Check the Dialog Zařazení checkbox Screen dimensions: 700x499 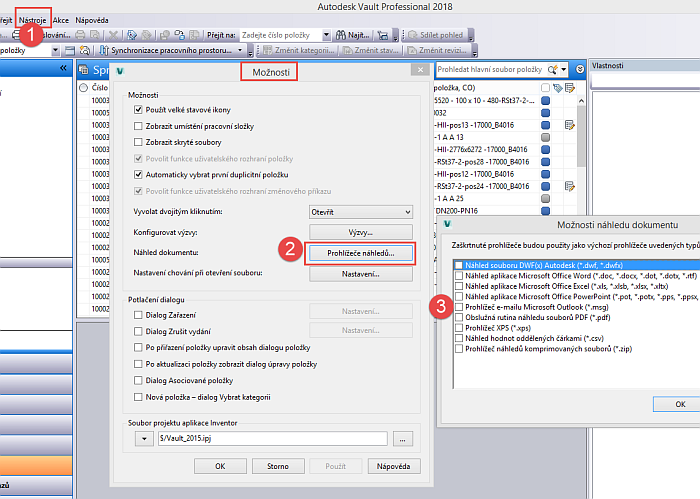pos(138,315)
